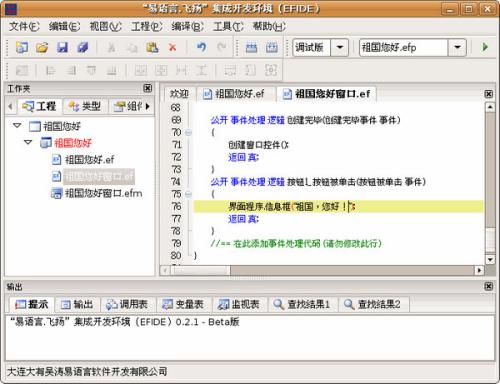Viewport: 500px width, 384px height.
Task: Click the New project toolbar icon
Action: coord(22,47)
